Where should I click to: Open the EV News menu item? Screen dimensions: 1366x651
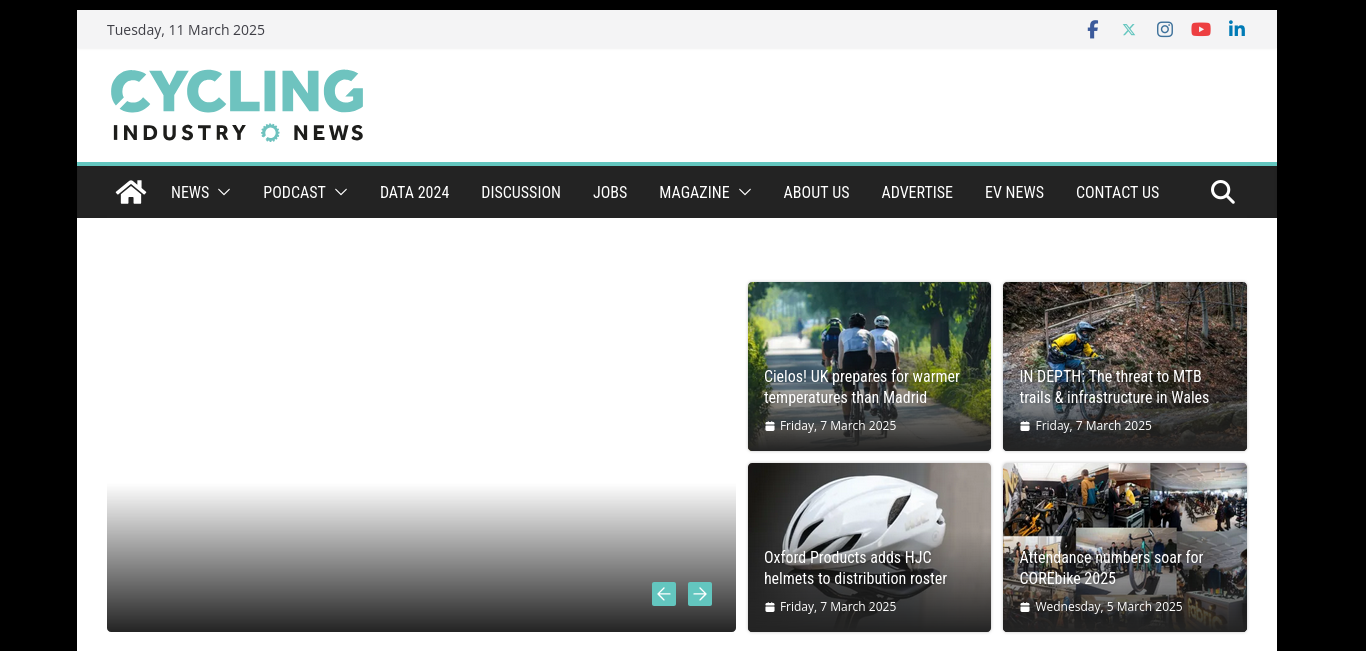coord(1014,192)
